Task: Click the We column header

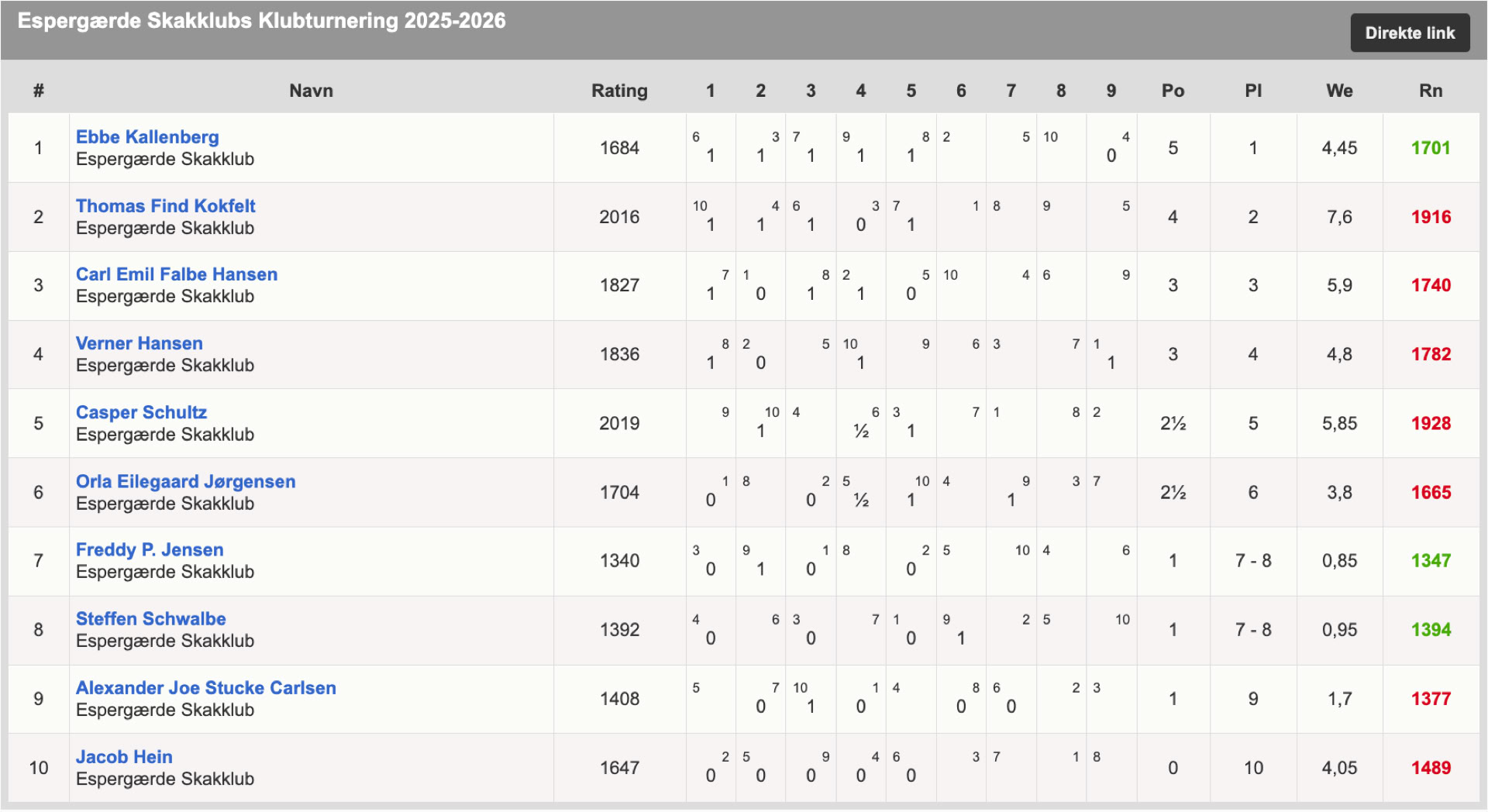Action: (x=1338, y=91)
